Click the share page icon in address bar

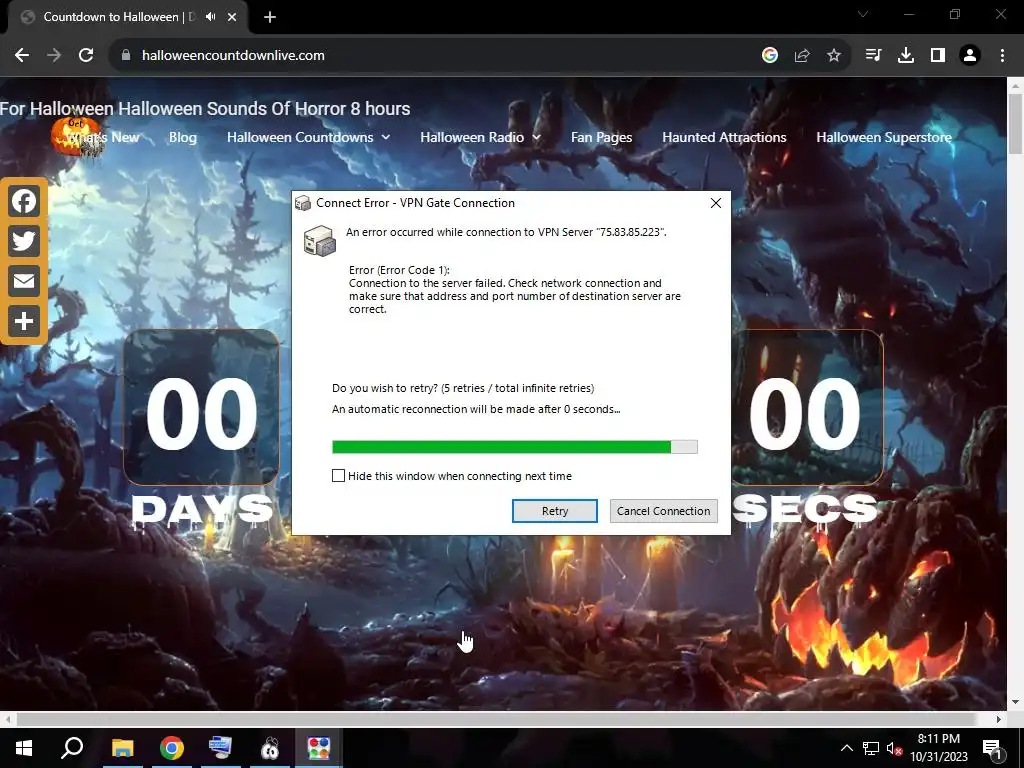click(x=802, y=56)
